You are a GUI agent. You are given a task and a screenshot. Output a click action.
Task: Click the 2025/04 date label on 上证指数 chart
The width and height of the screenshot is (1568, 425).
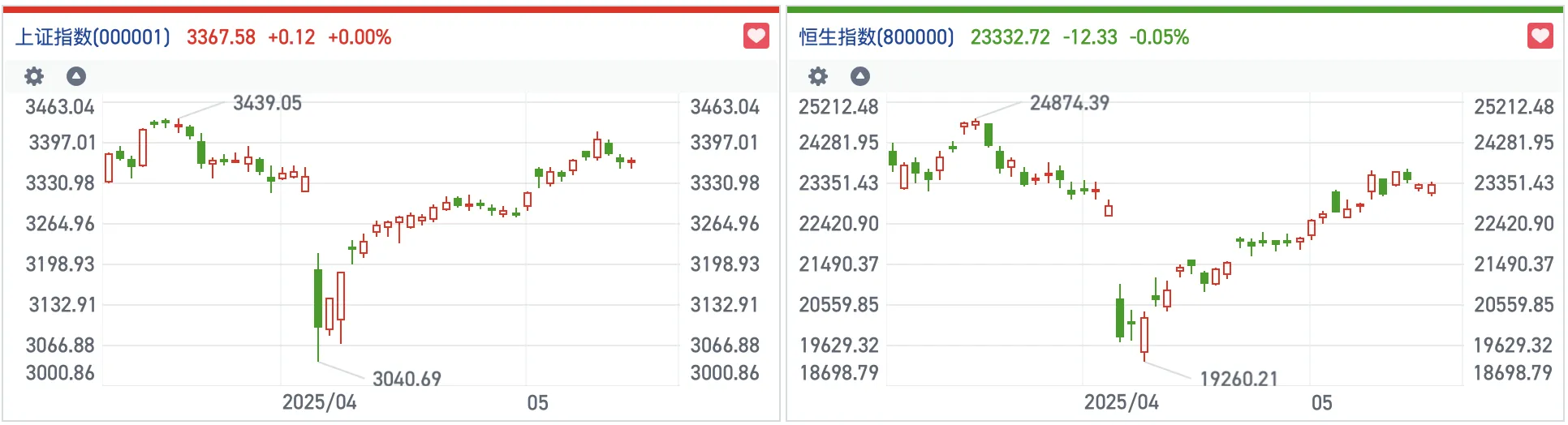319,402
